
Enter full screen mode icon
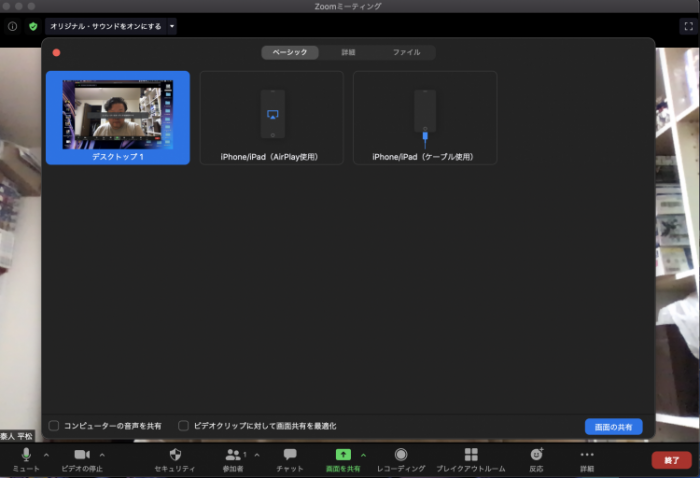tap(688, 26)
